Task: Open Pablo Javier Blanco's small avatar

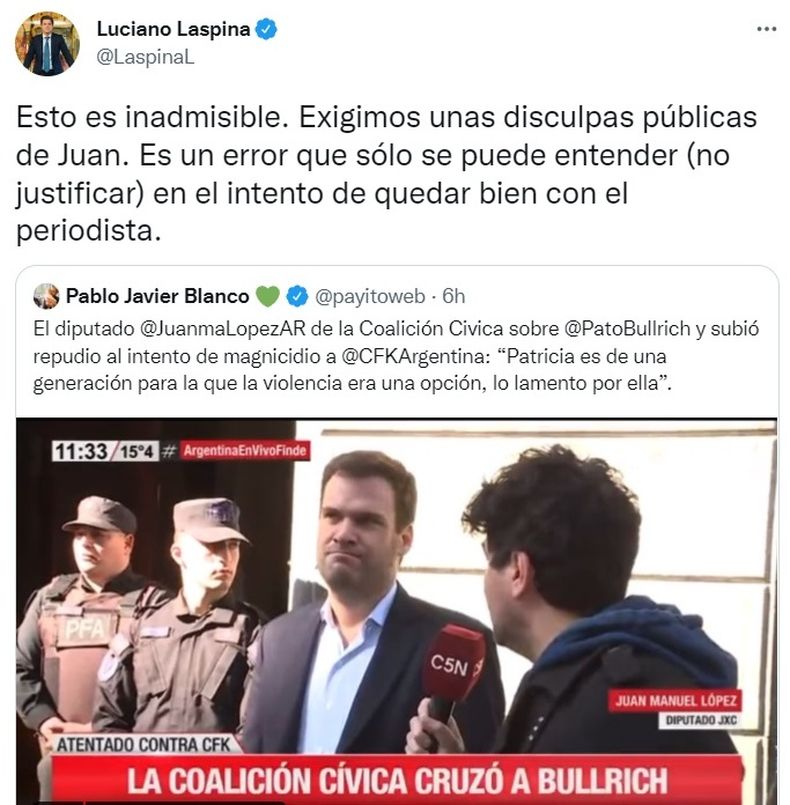Action: coord(46,296)
